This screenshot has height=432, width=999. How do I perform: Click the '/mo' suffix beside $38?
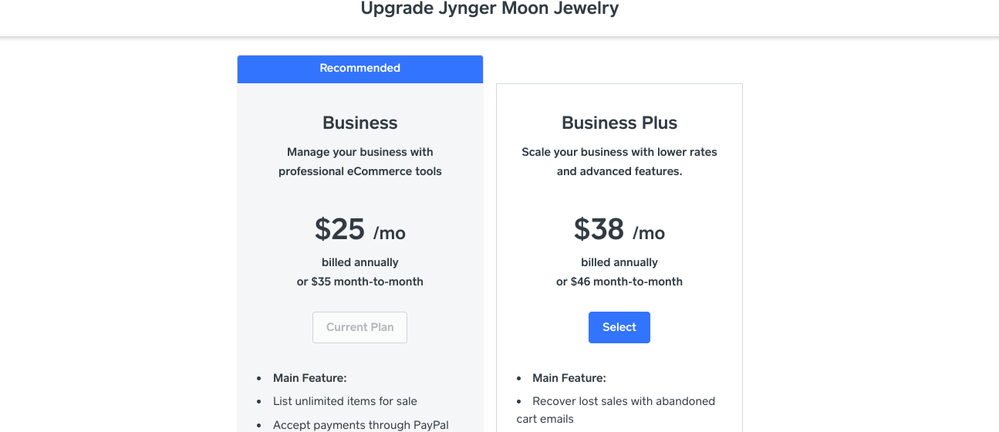coord(649,233)
